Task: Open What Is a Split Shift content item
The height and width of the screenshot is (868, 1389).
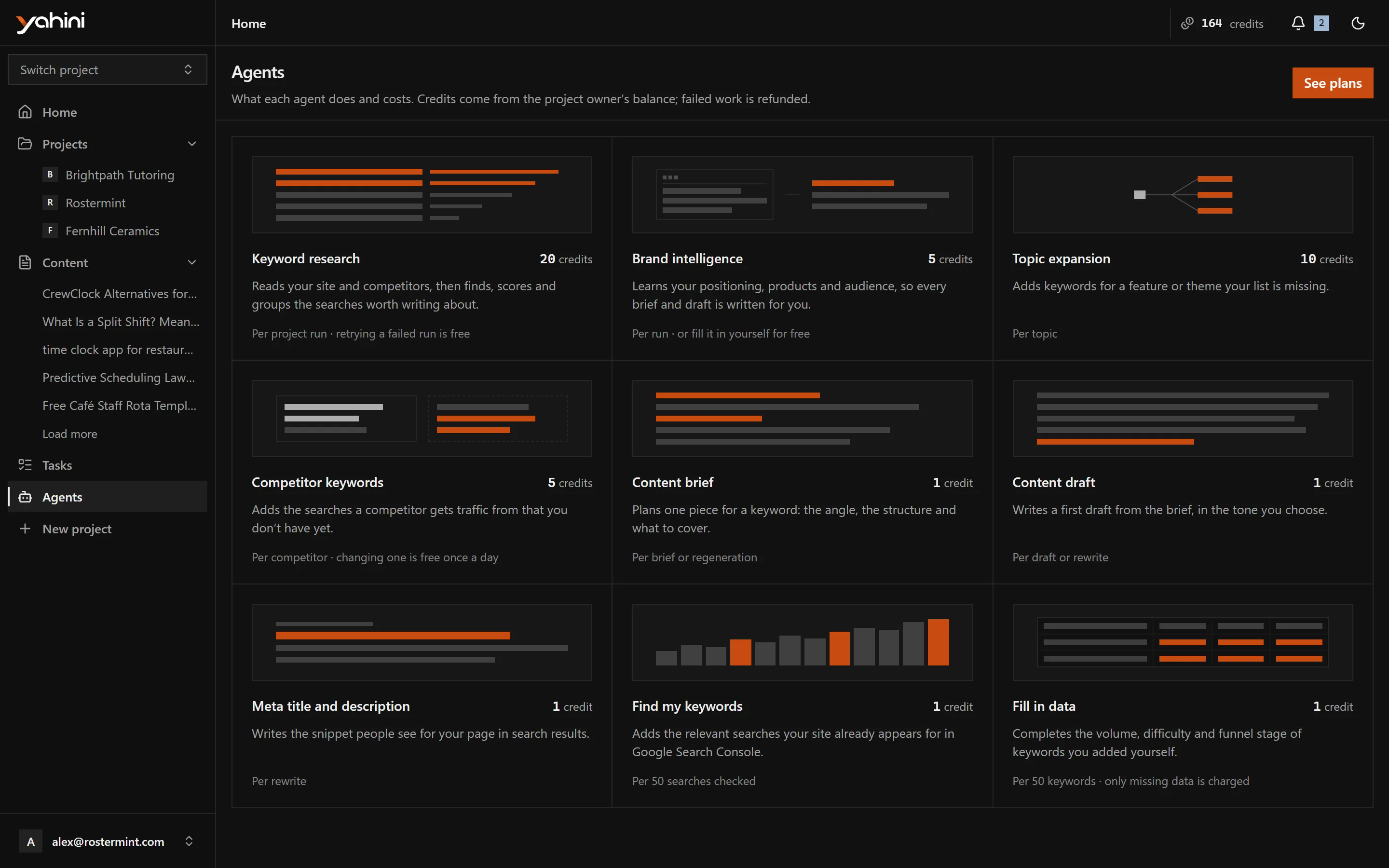Action: pyautogui.click(x=121, y=322)
